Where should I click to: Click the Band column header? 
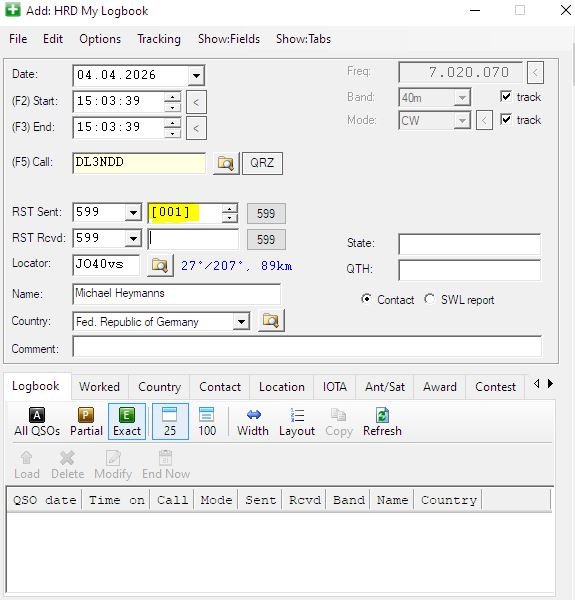tap(349, 500)
